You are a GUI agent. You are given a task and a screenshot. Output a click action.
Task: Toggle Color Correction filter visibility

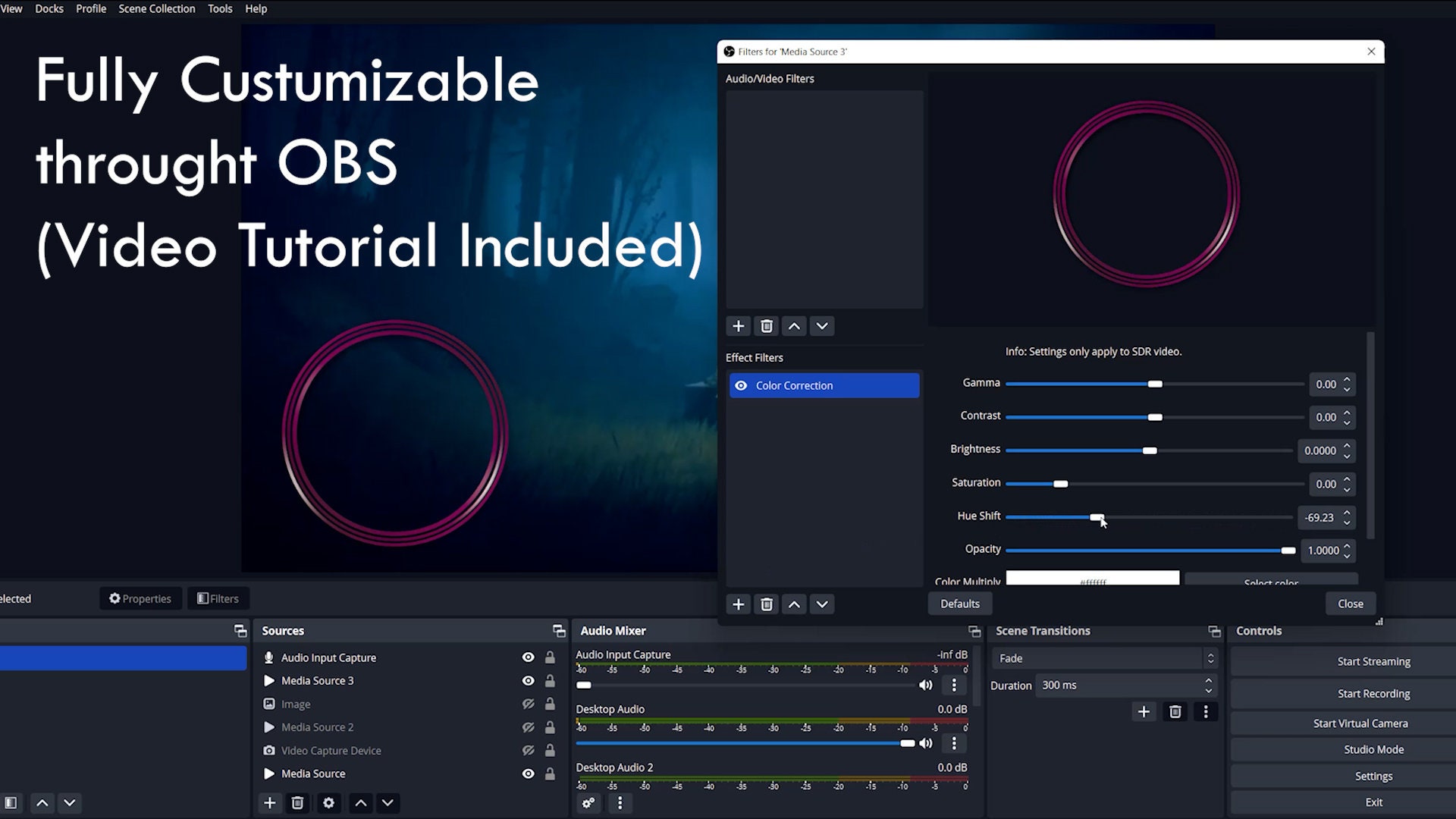[x=741, y=386]
